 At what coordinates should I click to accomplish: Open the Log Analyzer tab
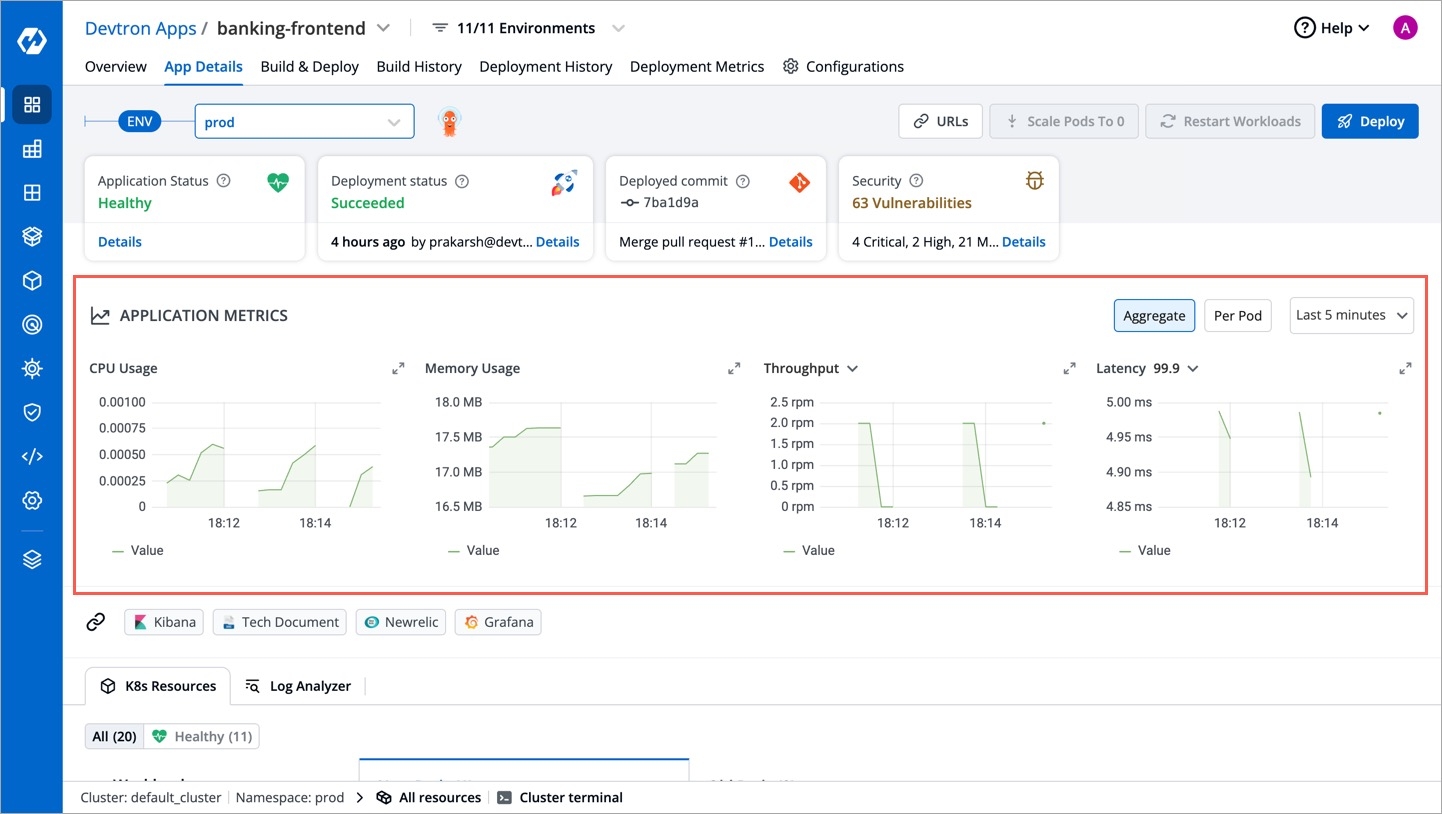tap(298, 686)
